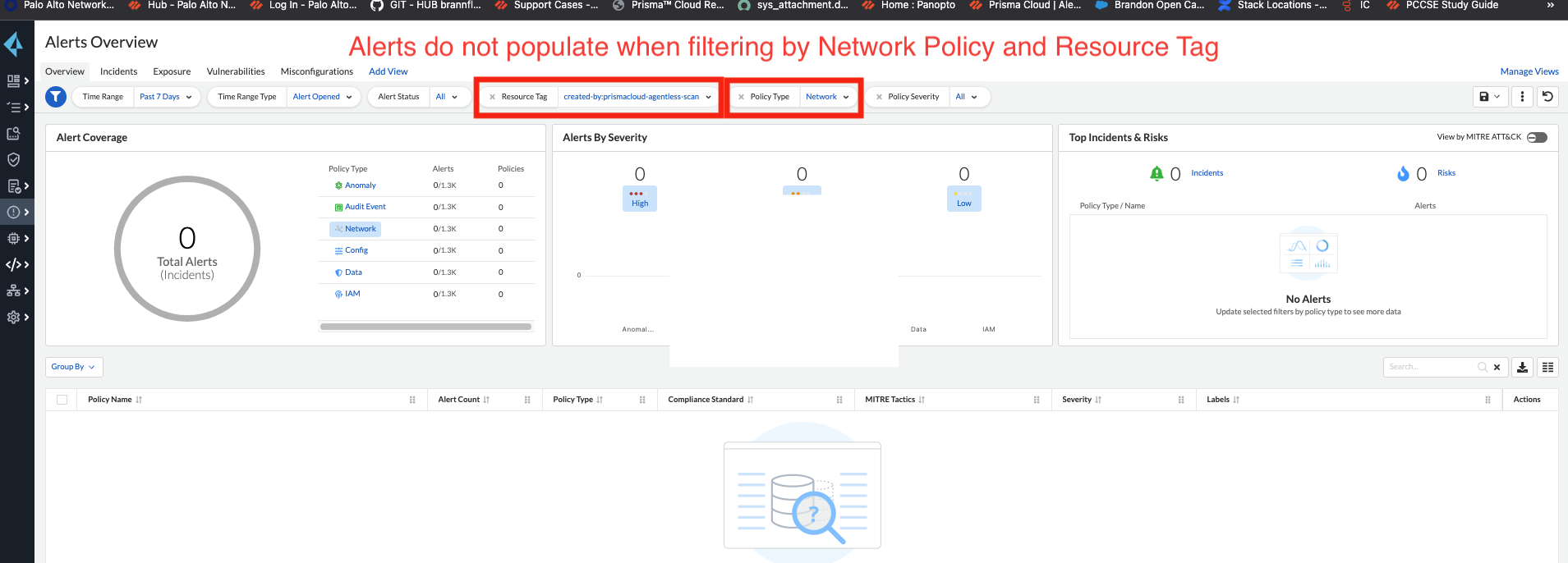Click the save view floppy disk icon
Viewport: 1568px width, 563px height.
coord(1484,97)
